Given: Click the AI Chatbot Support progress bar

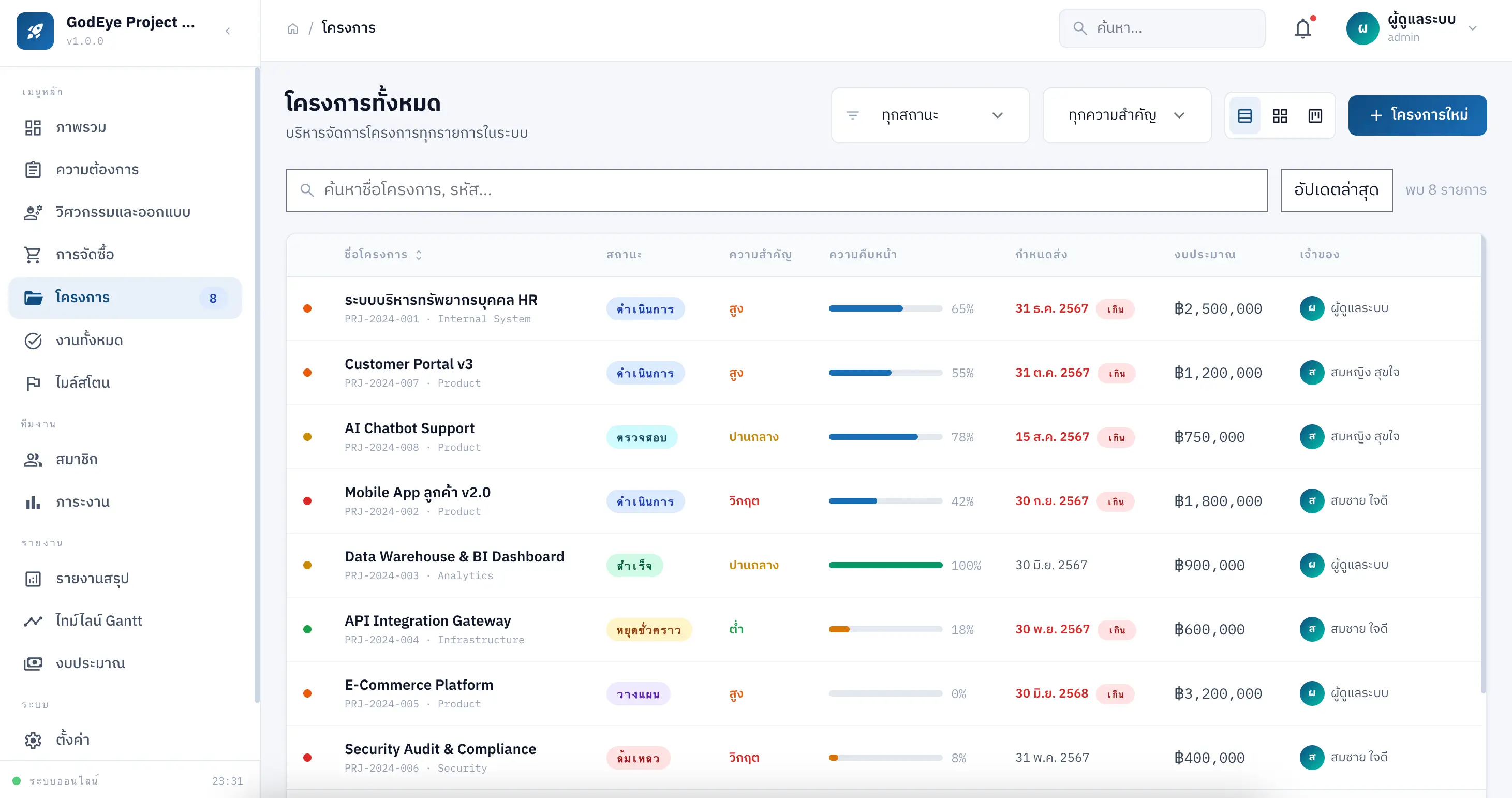Looking at the screenshot, I should pos(885,437).
